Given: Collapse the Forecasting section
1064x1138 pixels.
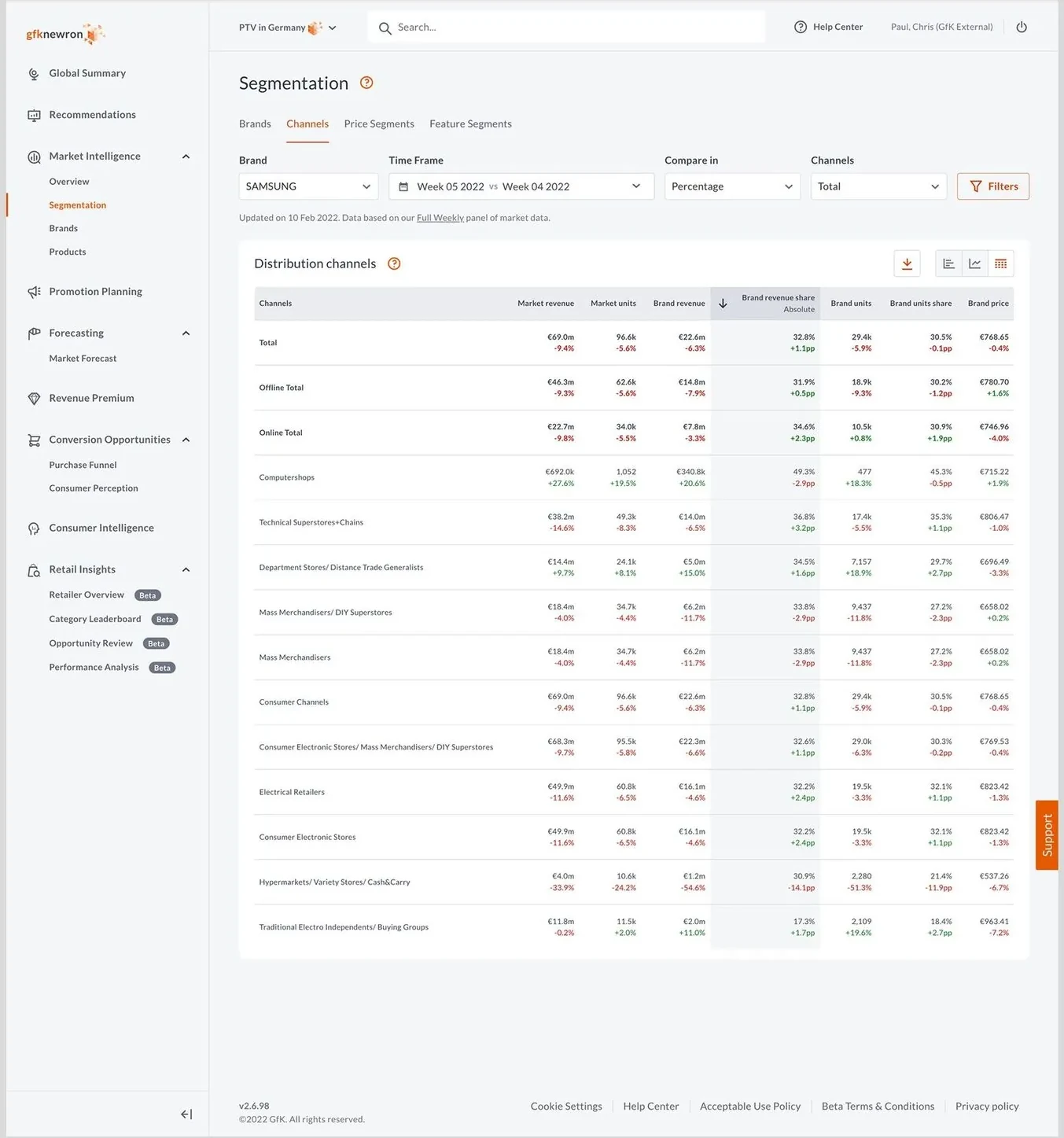Looking at the screenshot, I should (186, 333).
